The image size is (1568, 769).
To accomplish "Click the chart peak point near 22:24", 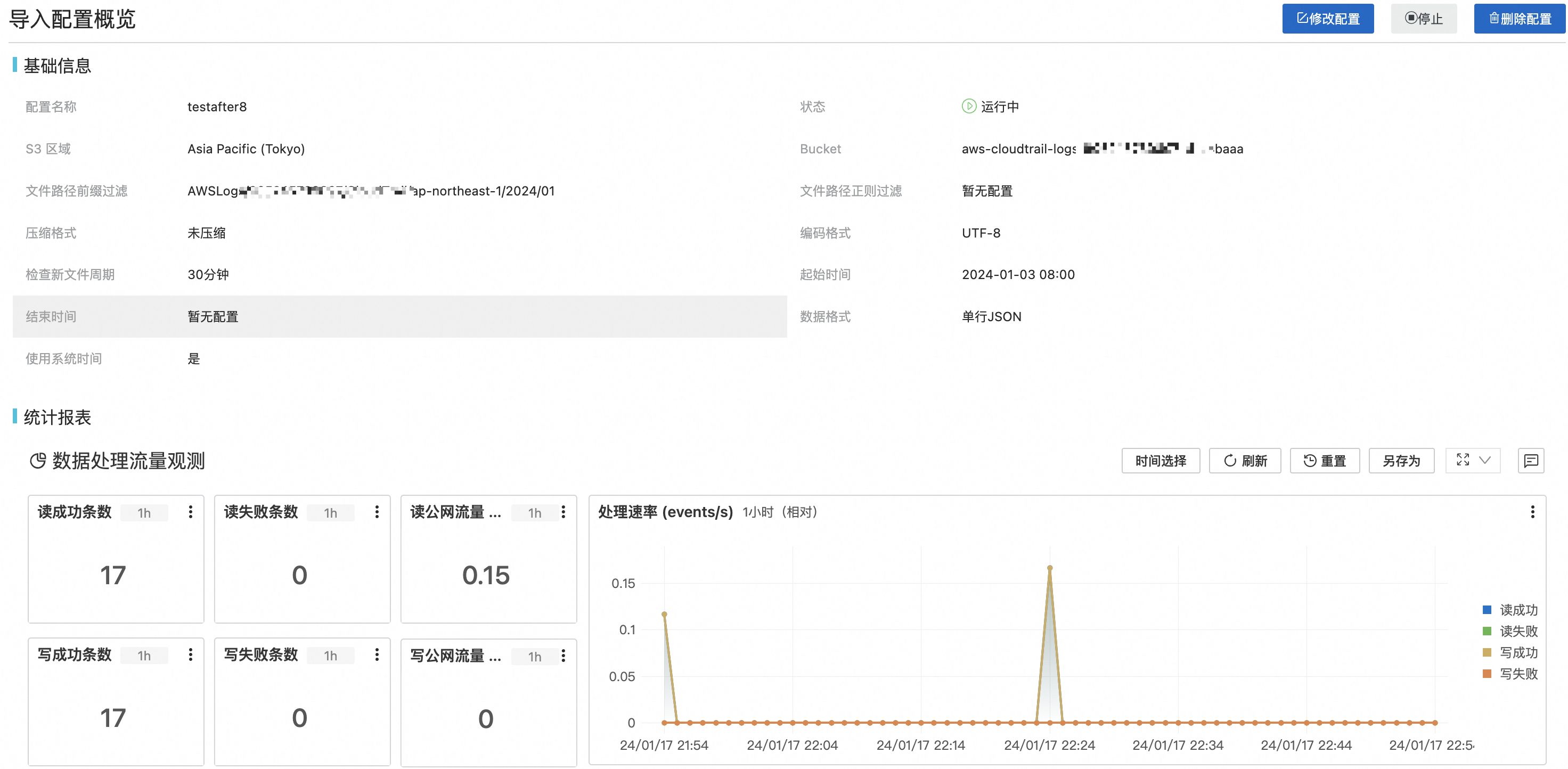I will click(1049, 568).
